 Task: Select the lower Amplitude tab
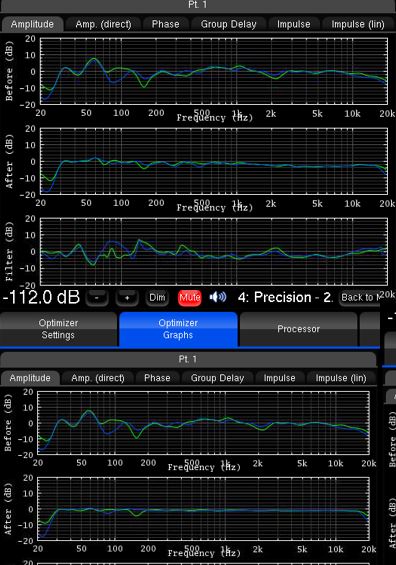pos(30,378)
